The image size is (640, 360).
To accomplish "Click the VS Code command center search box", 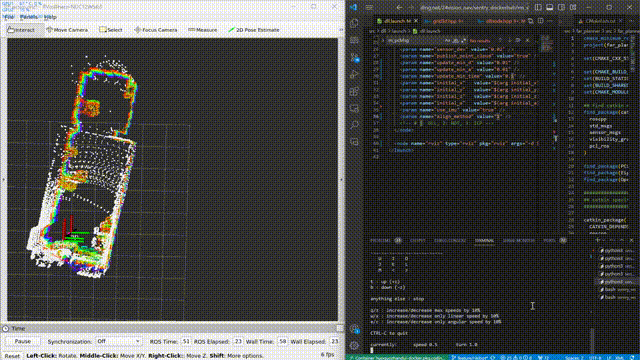I will pos(474,7).
